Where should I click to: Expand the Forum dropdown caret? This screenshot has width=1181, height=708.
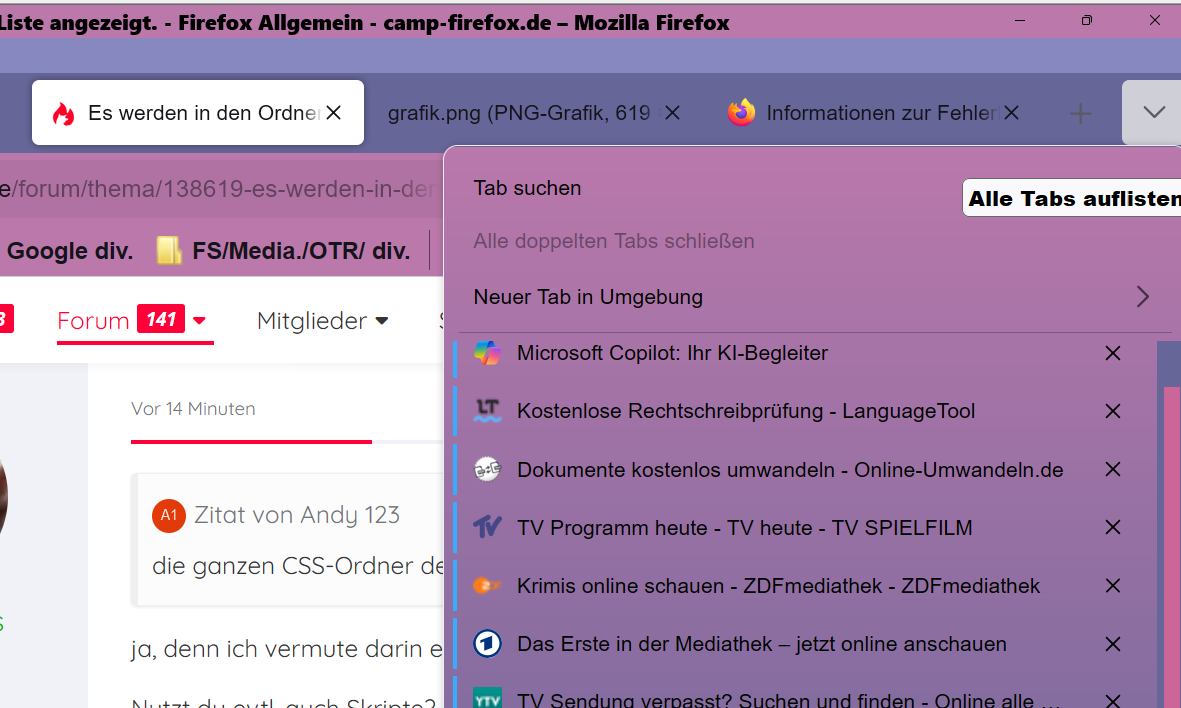click(x=200, y=321)
